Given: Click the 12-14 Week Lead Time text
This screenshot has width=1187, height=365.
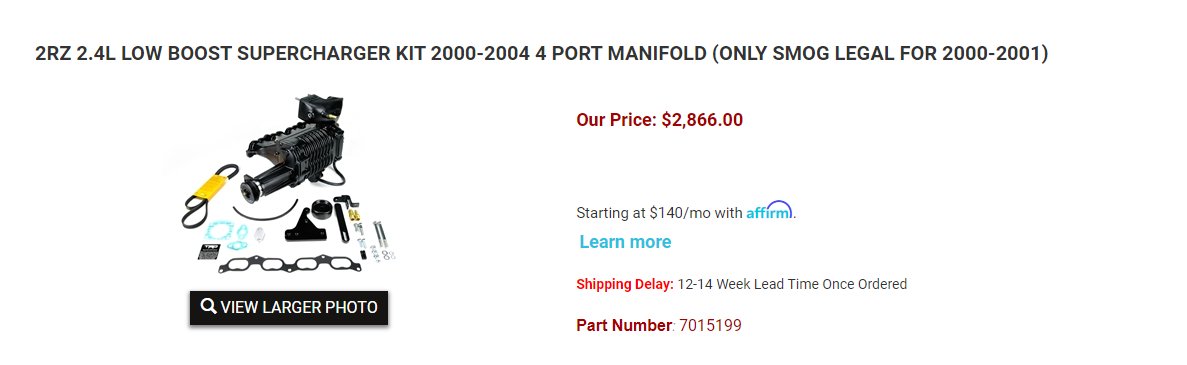Looking at the screenshot, I should (x=792, y=285).
